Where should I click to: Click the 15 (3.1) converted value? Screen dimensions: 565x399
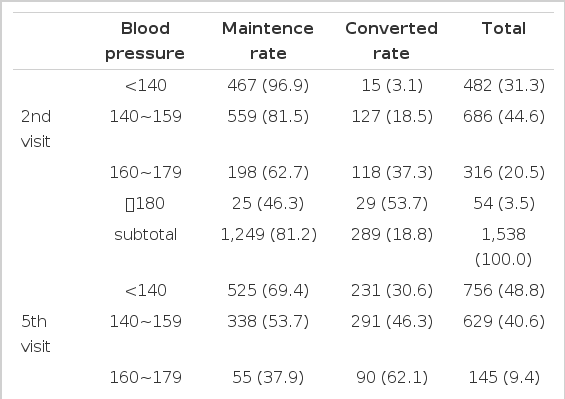click(392, 85)
